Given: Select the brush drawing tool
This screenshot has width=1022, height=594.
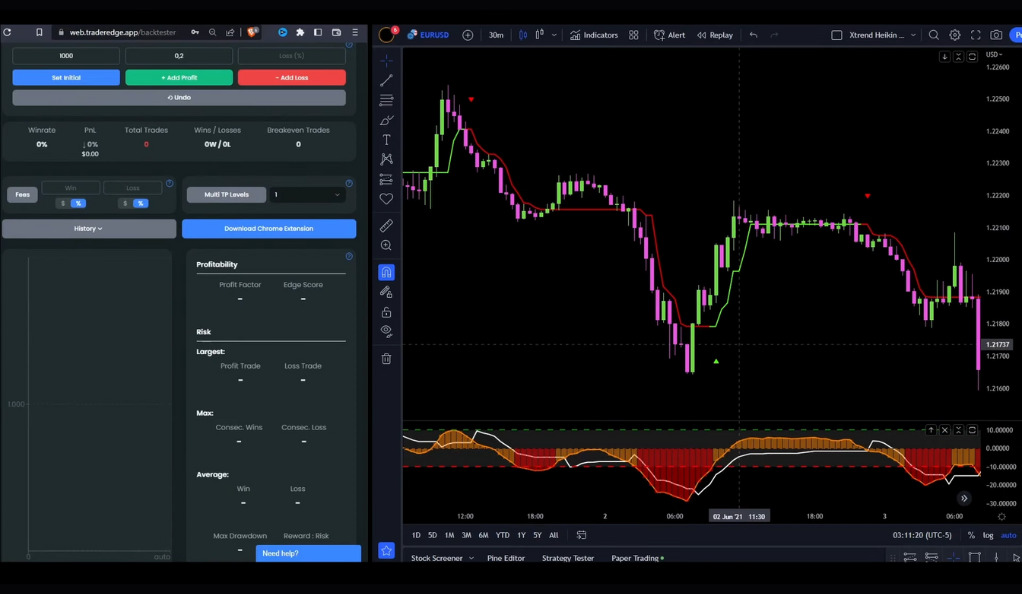Looking at the screenshot, I should coord(387,121).
